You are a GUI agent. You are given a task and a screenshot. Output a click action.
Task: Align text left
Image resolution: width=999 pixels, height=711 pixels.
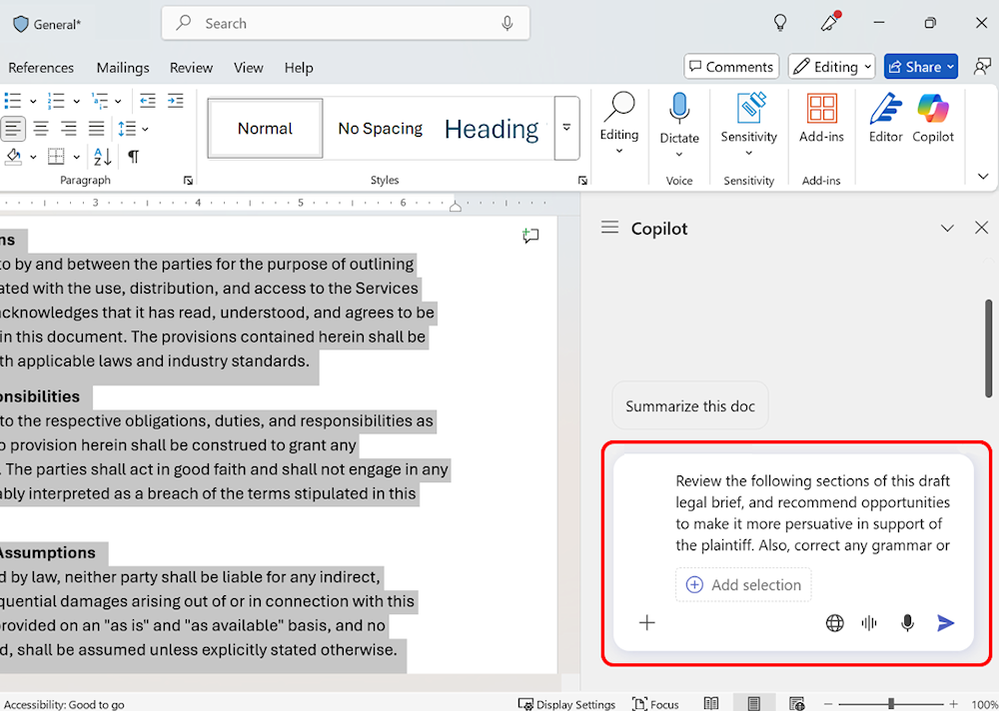point(13,129)
